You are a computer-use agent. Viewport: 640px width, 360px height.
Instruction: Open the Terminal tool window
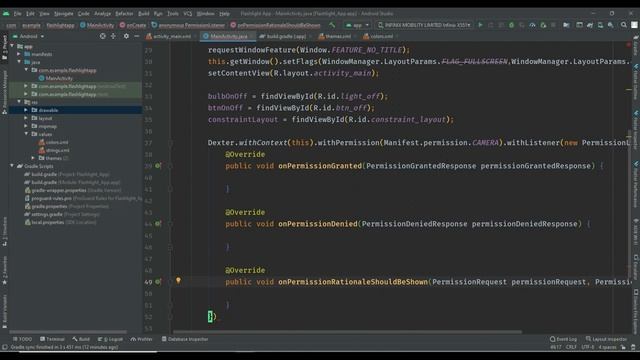coord(52,339)
